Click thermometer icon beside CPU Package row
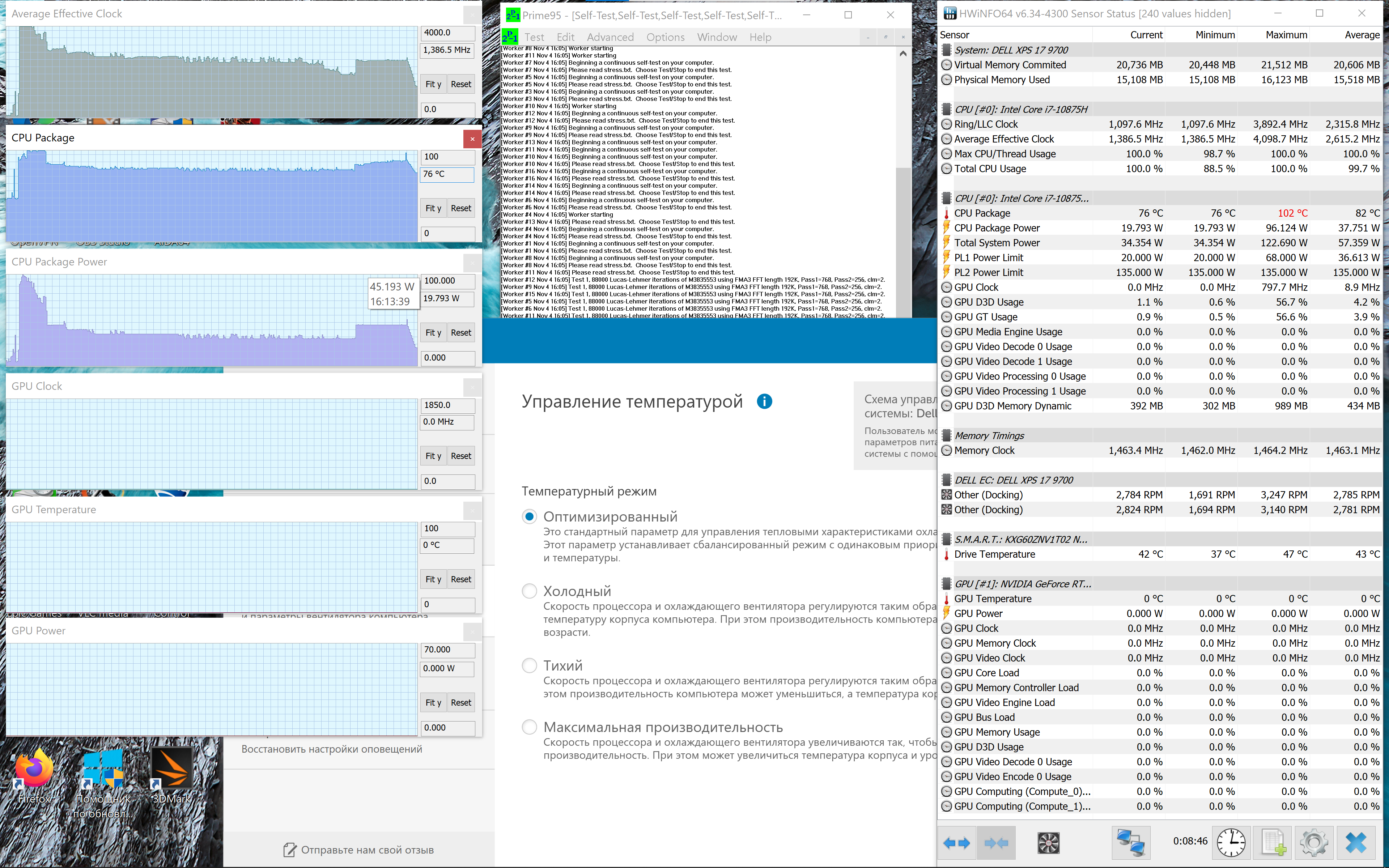The image size is (1389, 868). (x=946, y=213)
